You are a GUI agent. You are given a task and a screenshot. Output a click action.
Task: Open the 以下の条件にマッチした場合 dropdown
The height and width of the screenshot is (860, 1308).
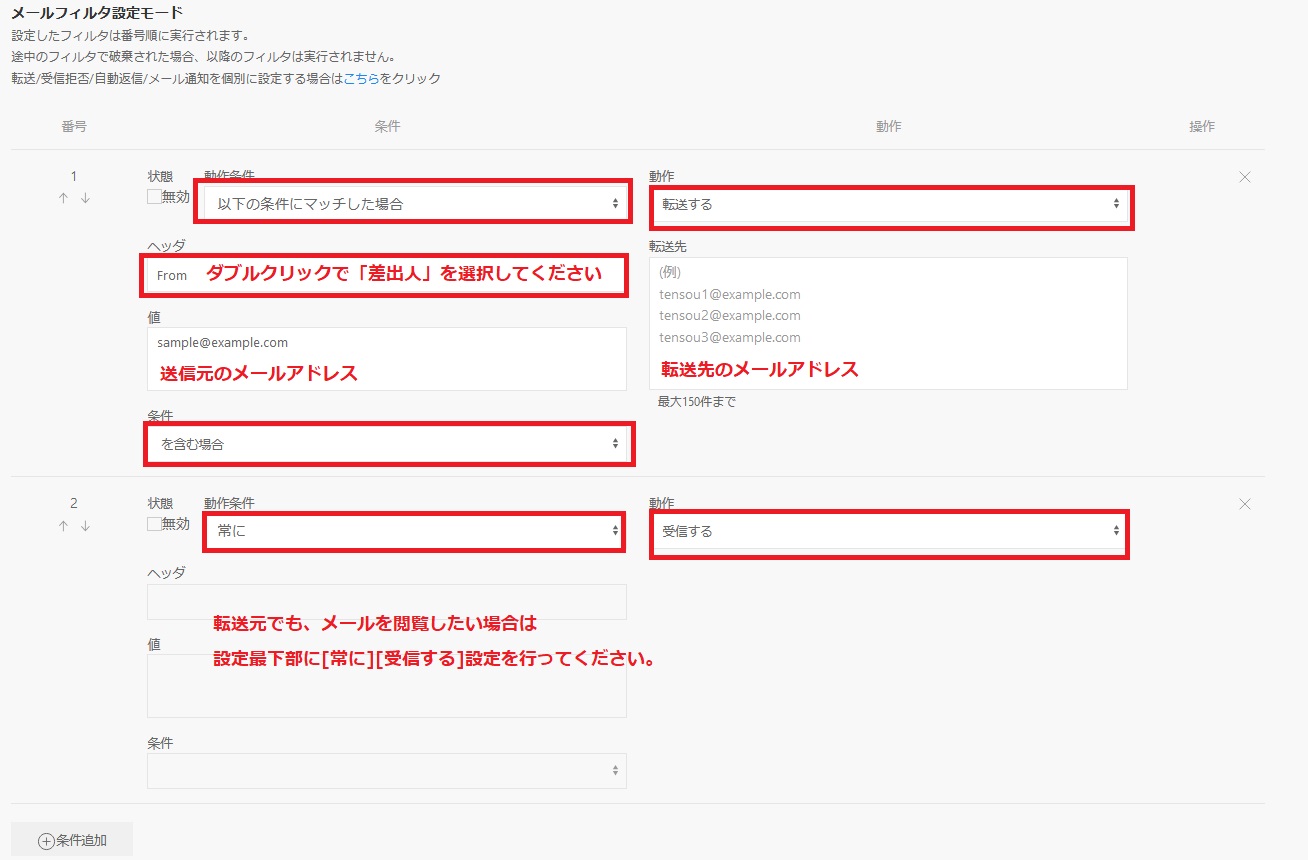click(414, 203)
